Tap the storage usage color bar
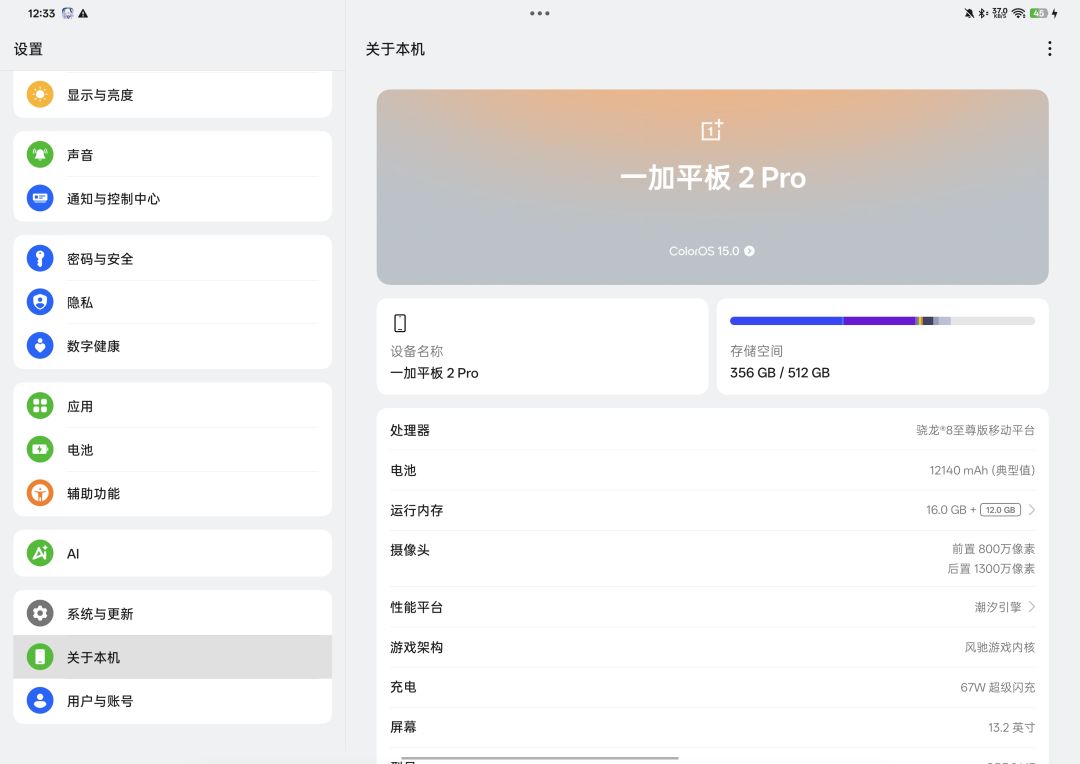 pos(882,321)
